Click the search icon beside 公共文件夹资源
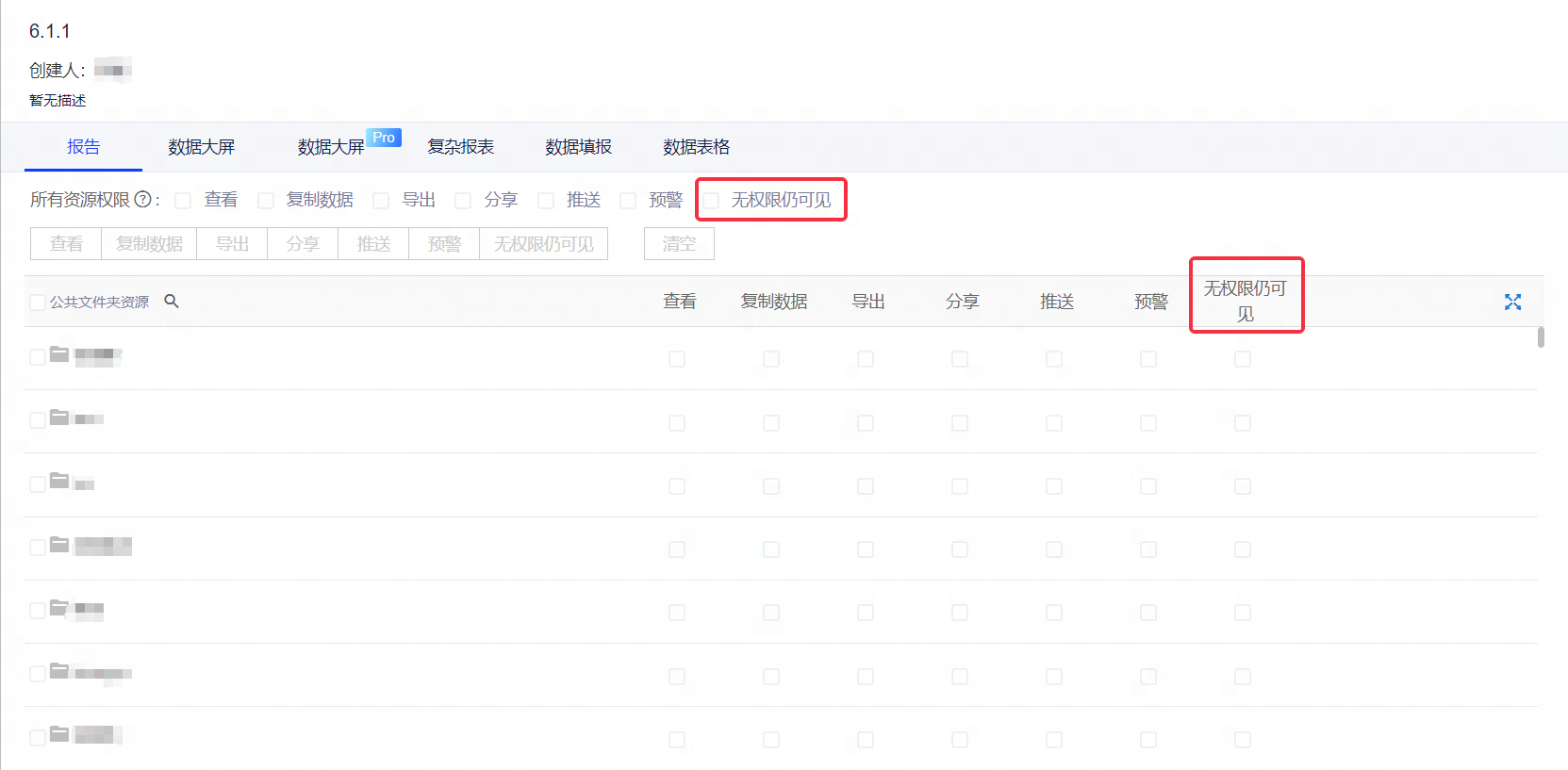Viewport: 1568px width, 770px height. coord(172,302)
